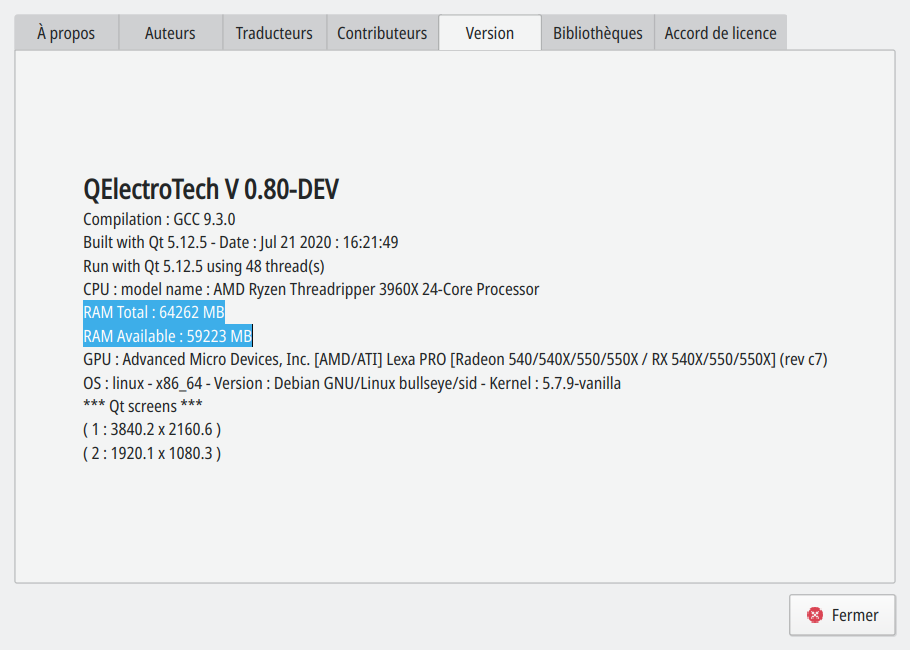Viewport: 910px width, 650px height.
Task: Open the À propos tab
Action: (66, 33)
